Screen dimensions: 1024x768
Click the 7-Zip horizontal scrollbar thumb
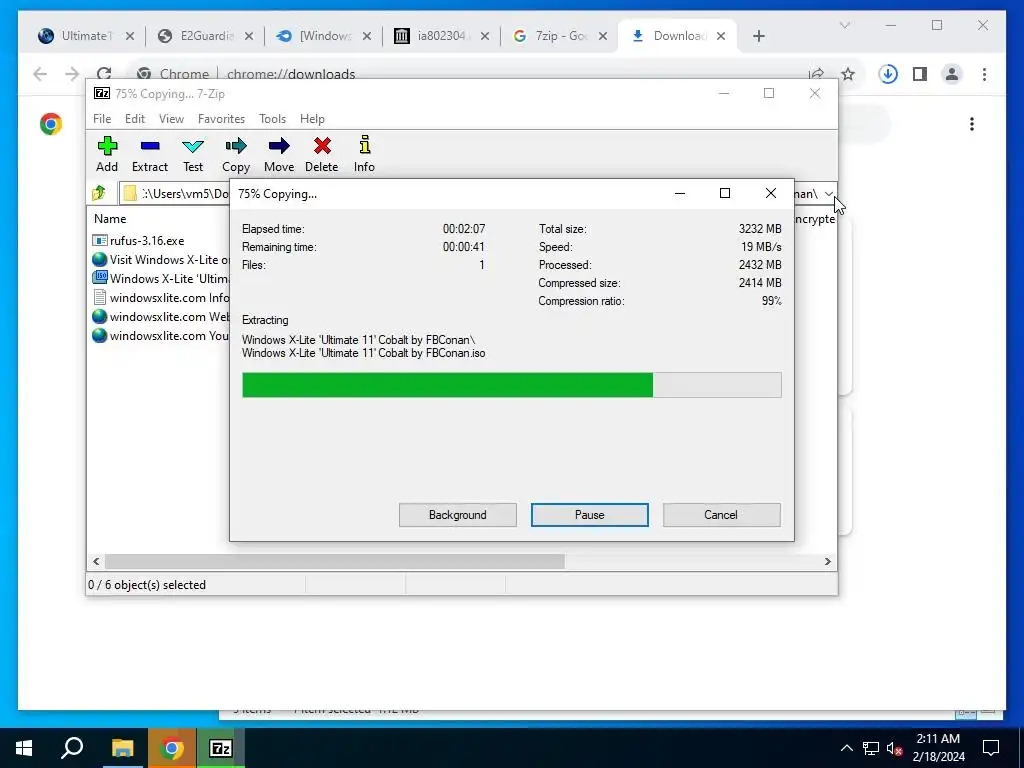click(x=334, y=562)
